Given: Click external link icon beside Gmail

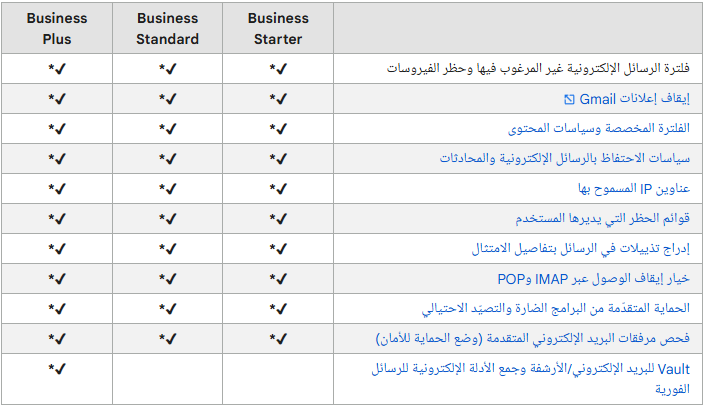Looking at the screenshot, I should click(x=569, y=99).
